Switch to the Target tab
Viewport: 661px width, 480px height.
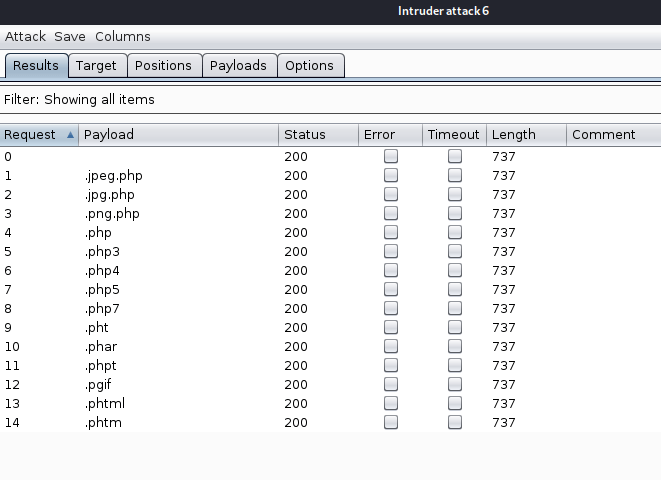96,66
